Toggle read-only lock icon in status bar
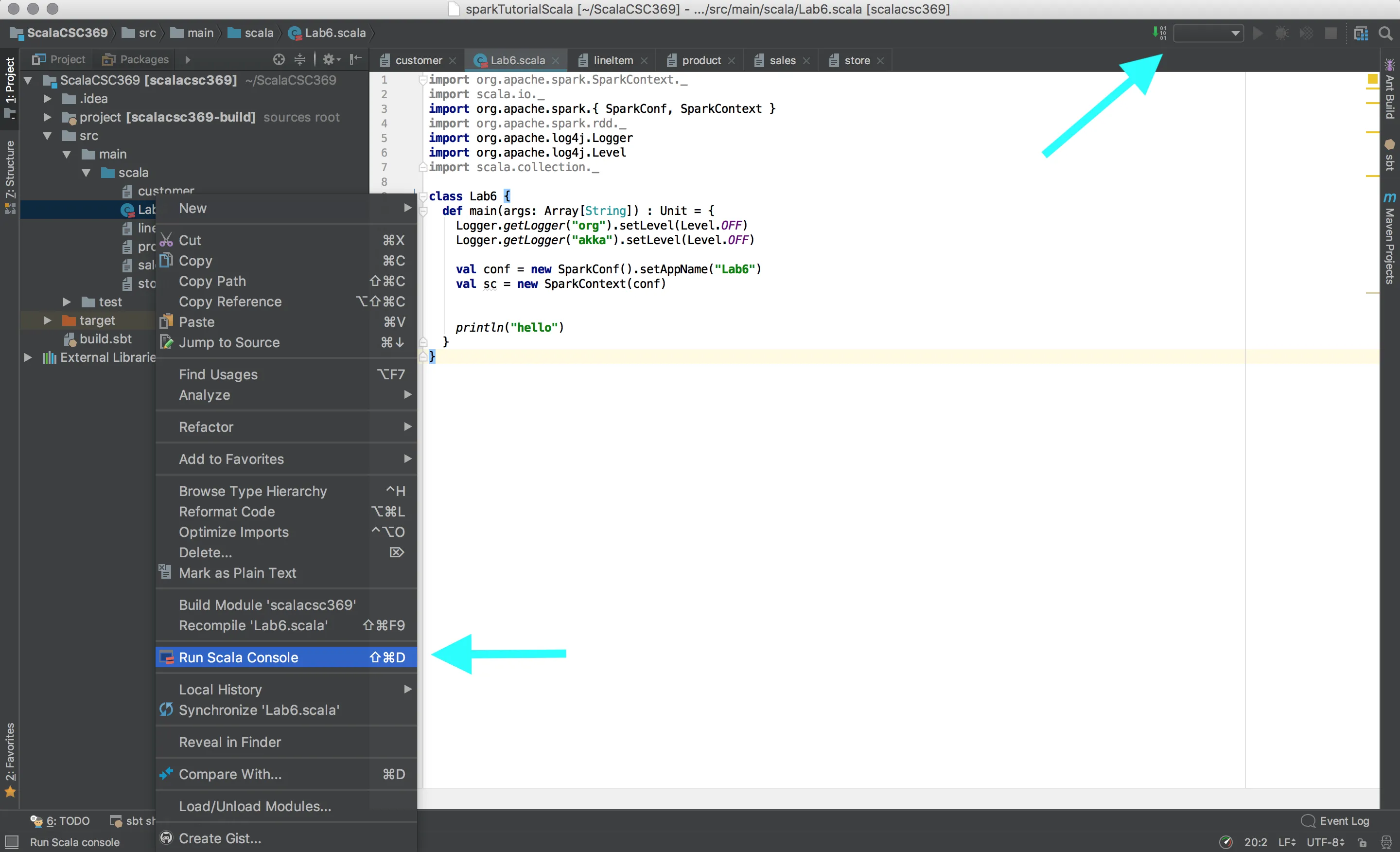Image resolution: width=1400 pixels, height=852 pixels. coord(1362,842)
